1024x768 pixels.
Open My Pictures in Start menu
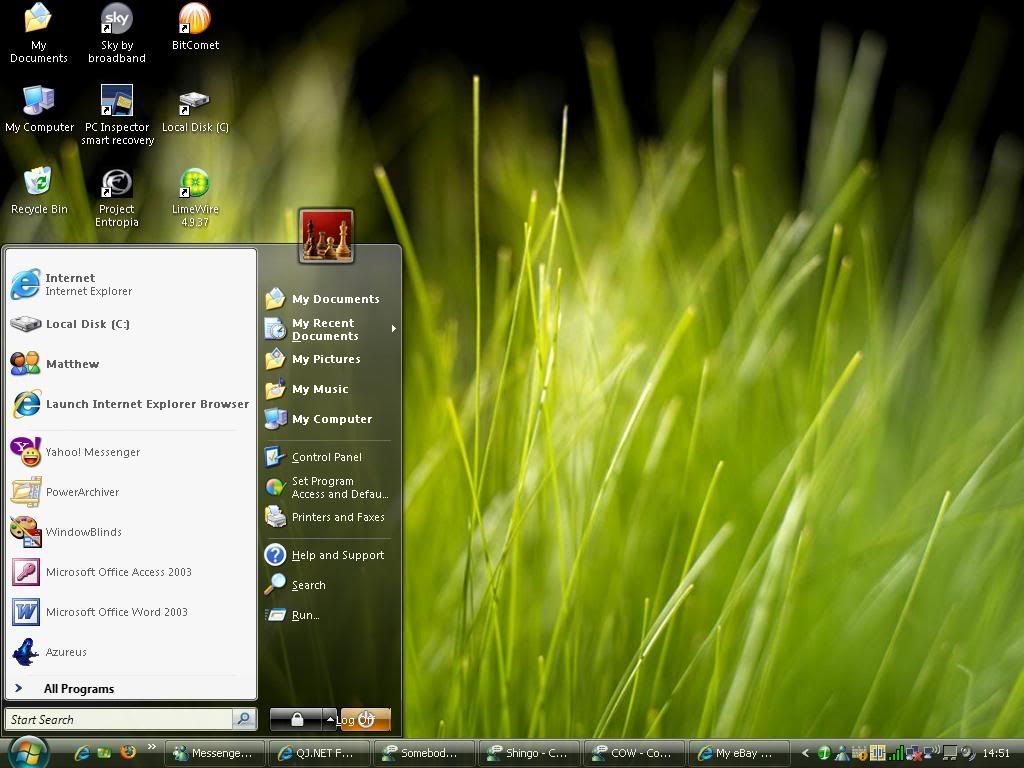pos(330,359)
